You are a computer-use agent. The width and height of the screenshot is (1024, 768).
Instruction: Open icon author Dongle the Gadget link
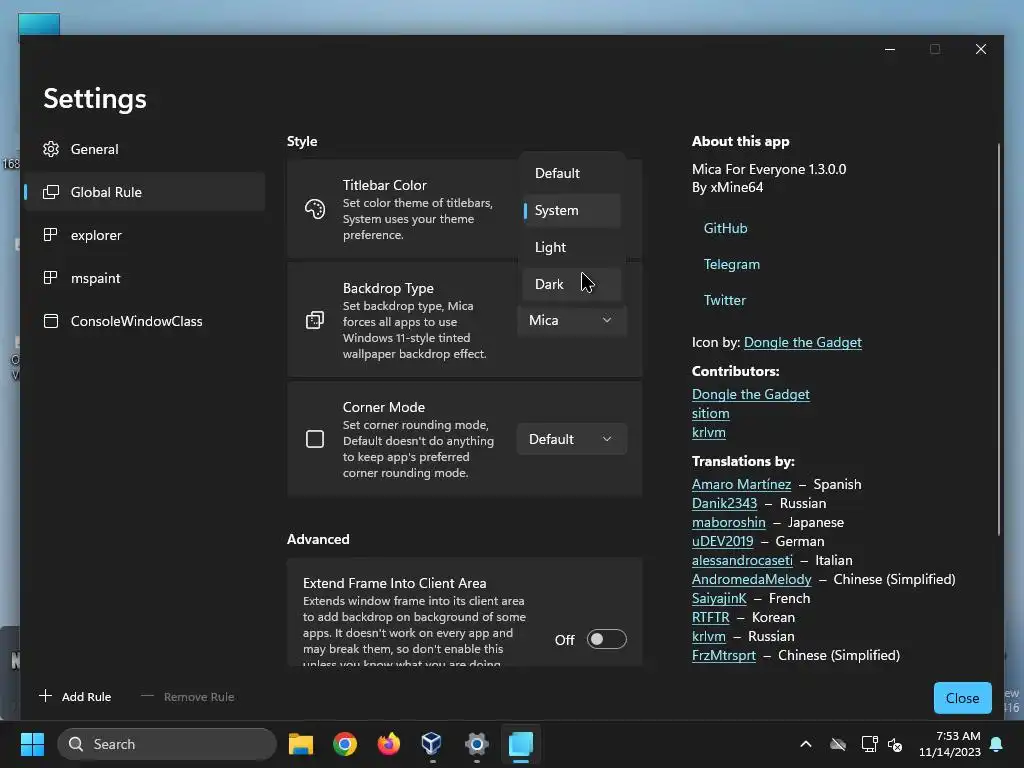click(x=803, y=342)
